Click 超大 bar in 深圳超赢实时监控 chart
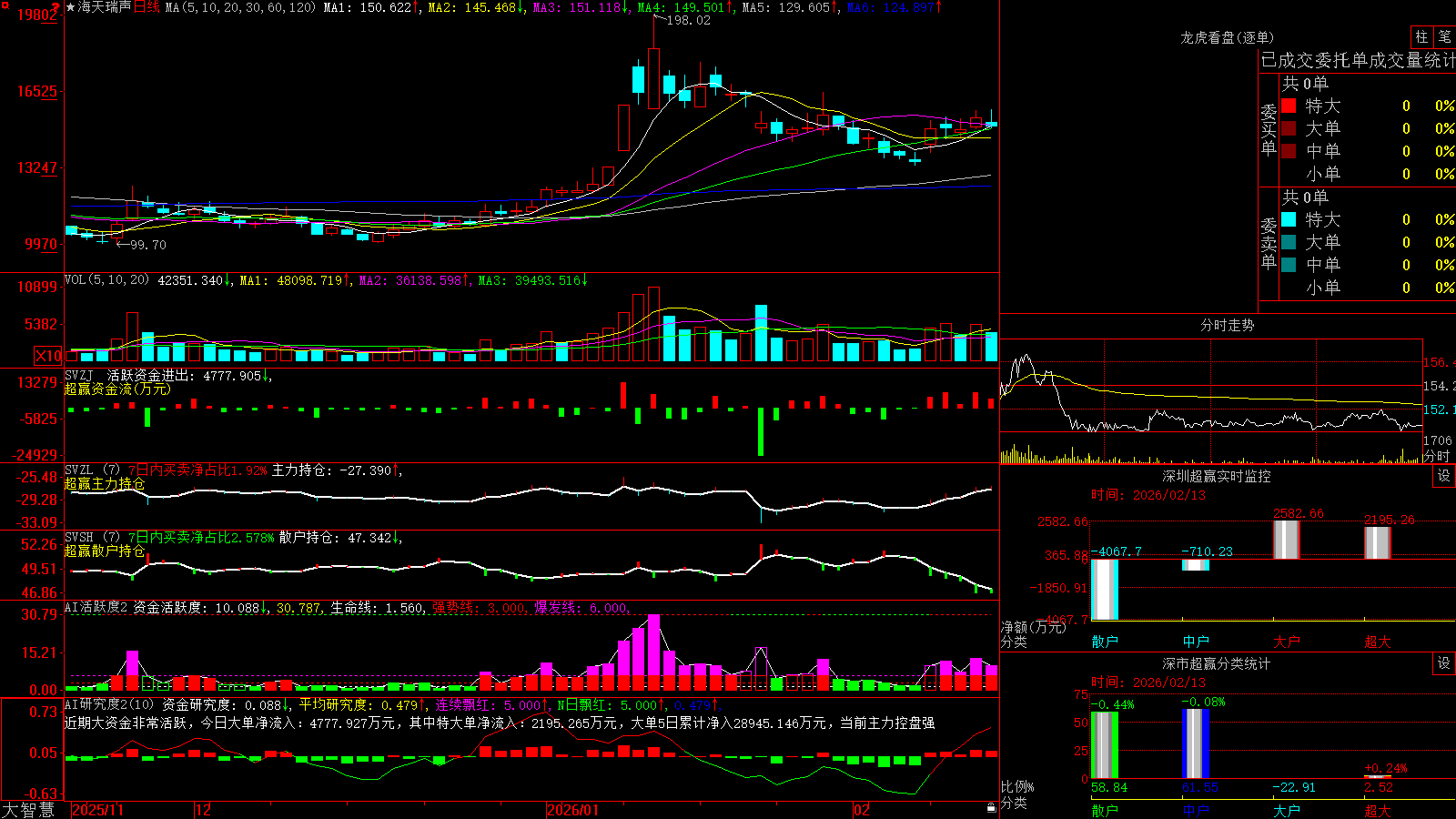 click(1378, 542)
